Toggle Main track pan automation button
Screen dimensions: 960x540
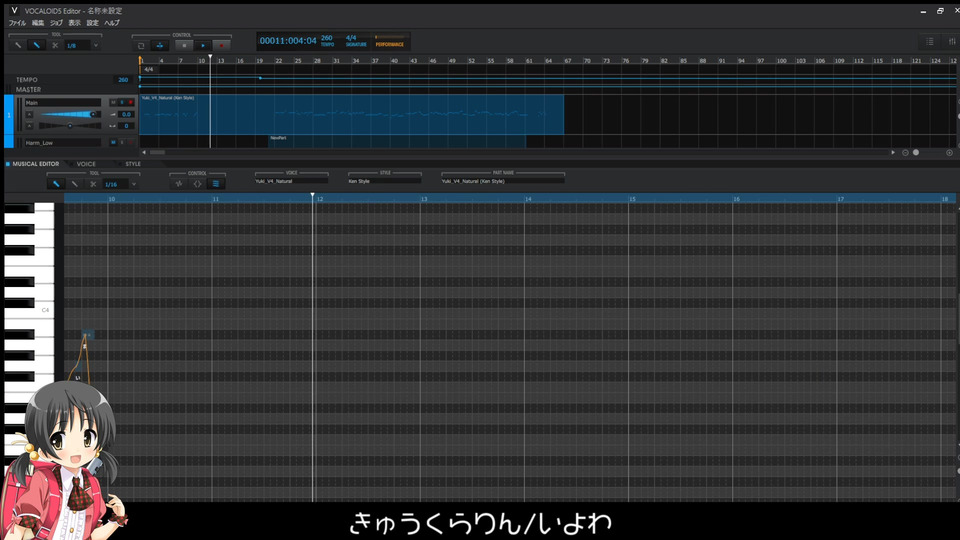(x=29, y=126)
